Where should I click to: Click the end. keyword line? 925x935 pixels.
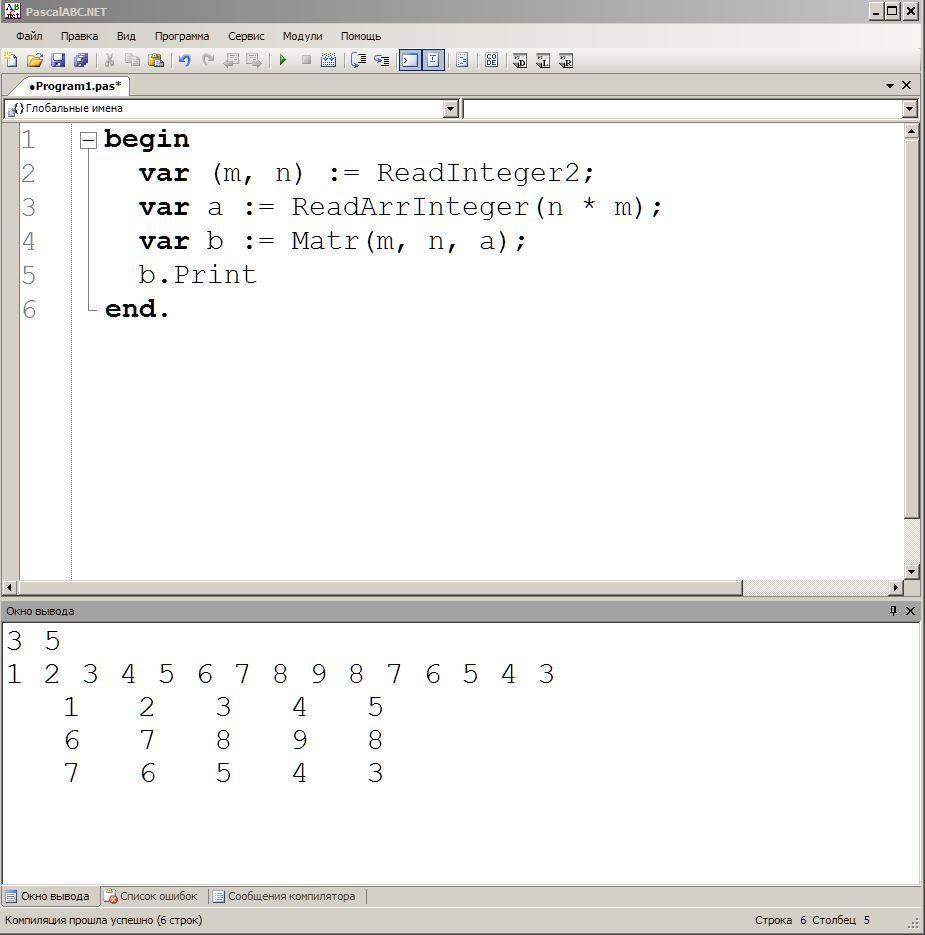pyautogui.click(x=137, y=309)
